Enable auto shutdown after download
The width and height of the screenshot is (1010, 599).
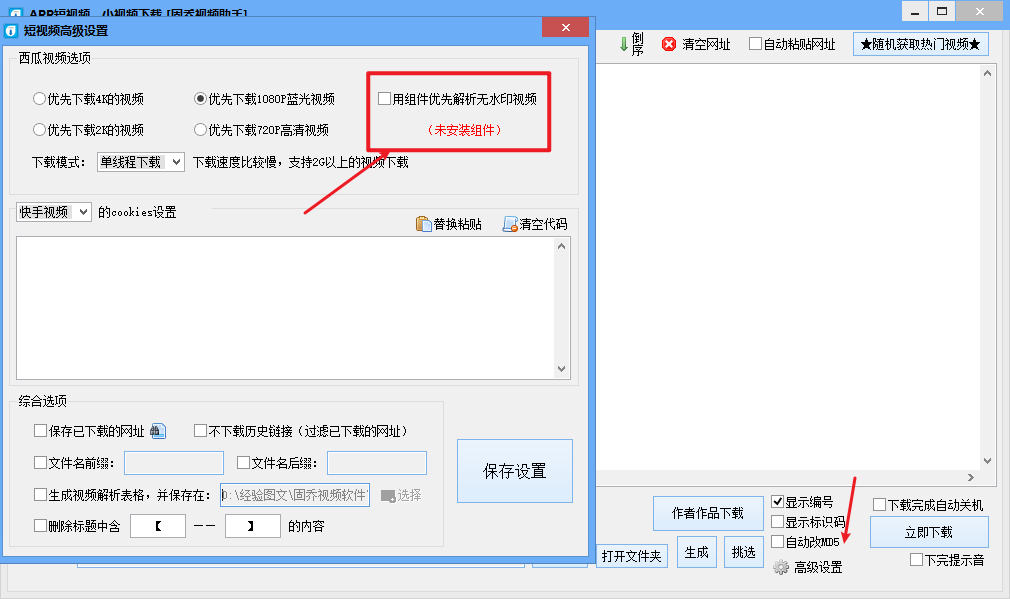[879, 504]
